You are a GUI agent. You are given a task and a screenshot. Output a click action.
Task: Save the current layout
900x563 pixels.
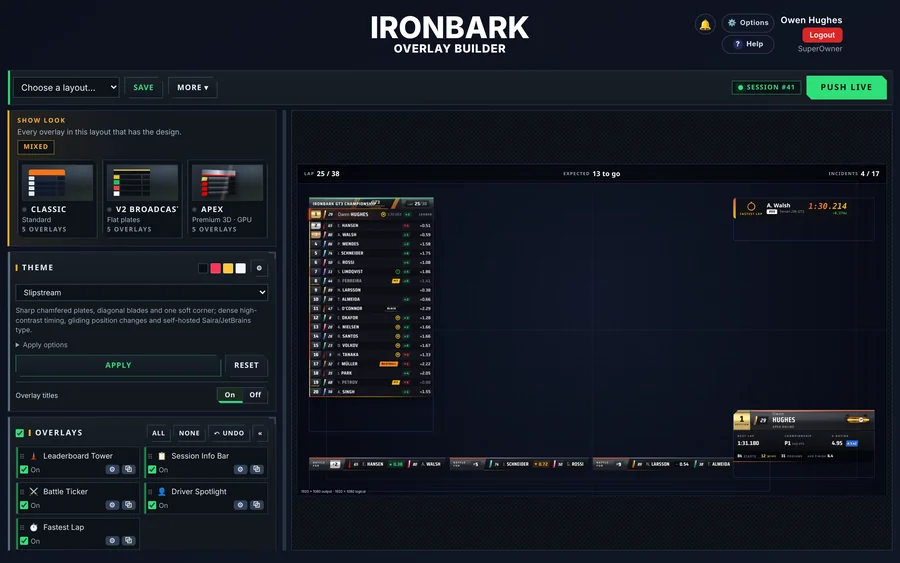(x=143, y=88)
